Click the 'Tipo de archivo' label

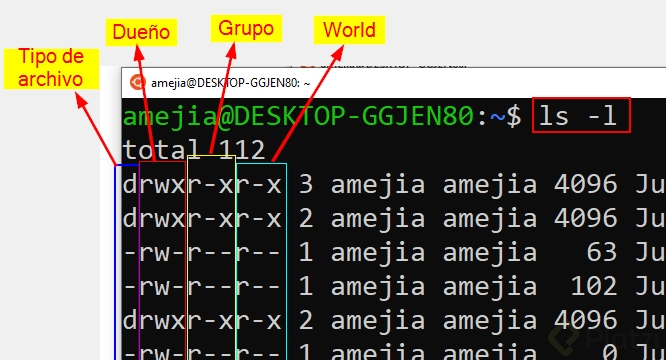click(x=51, y=68)
